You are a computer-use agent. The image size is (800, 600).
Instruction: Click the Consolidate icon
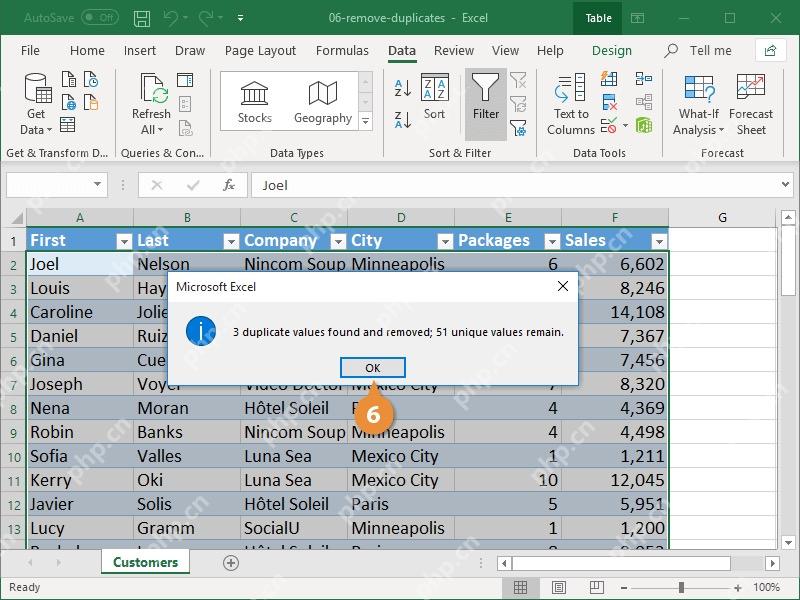tap(644, 79)
